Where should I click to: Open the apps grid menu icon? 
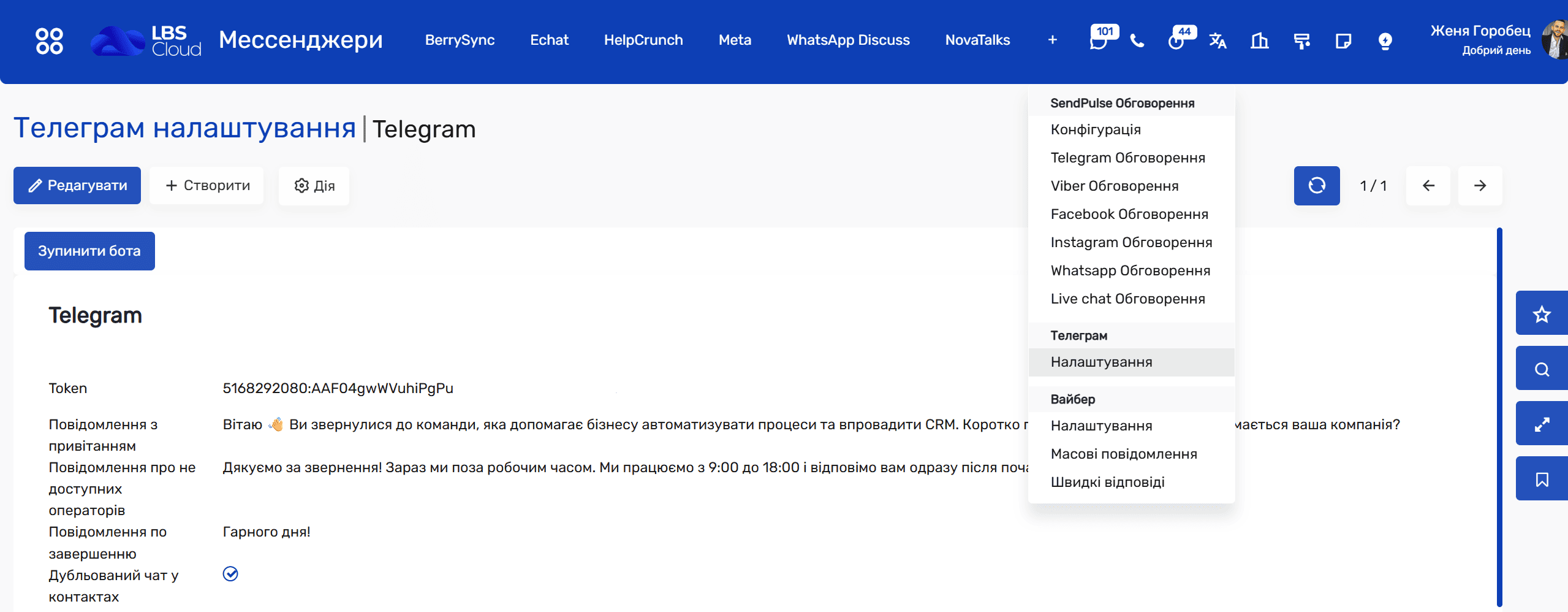pyautogui.click(x=49, y=40)
